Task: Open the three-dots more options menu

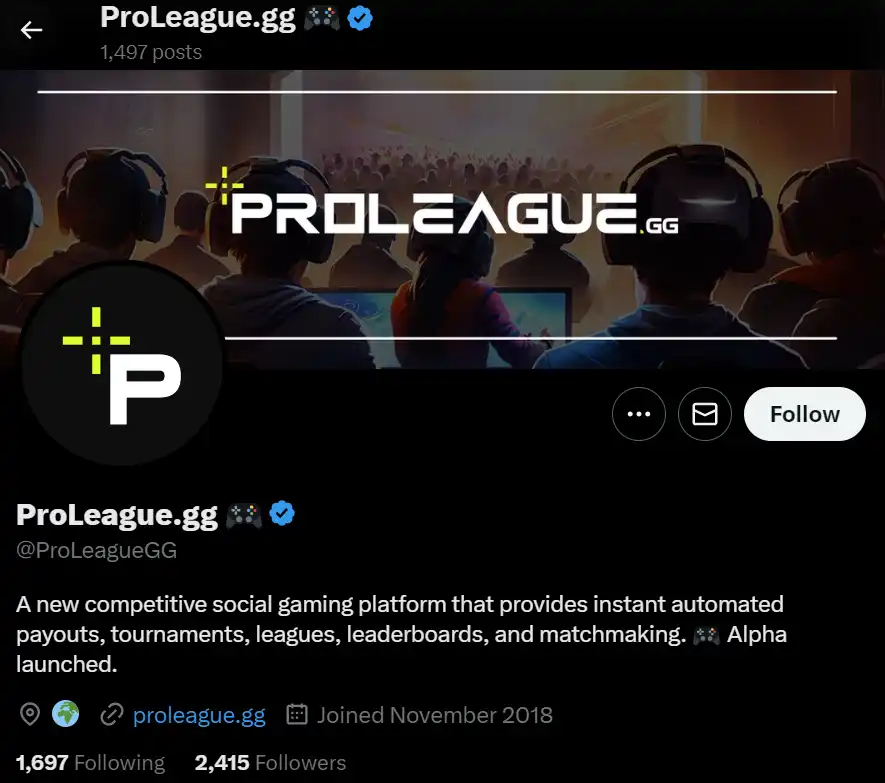Action: click(x=638, y=414)
